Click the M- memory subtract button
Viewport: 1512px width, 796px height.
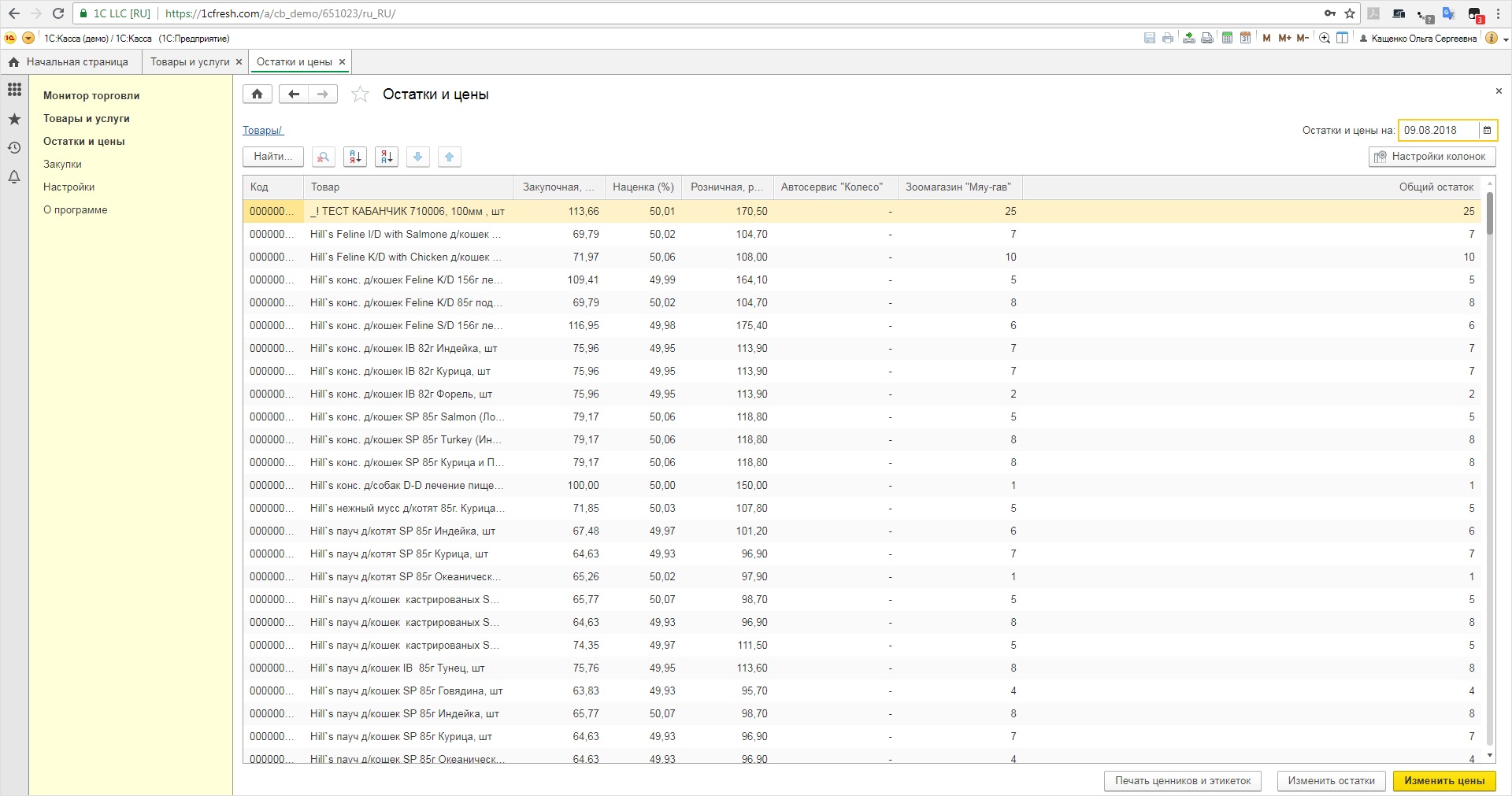[1303, 38]
